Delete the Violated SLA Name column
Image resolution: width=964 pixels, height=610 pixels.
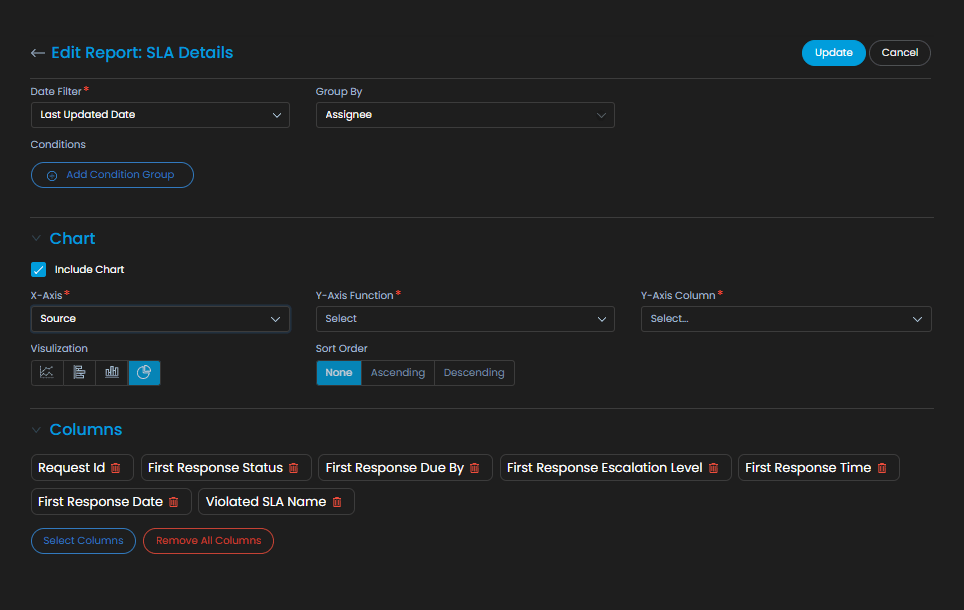pos(337,502)
